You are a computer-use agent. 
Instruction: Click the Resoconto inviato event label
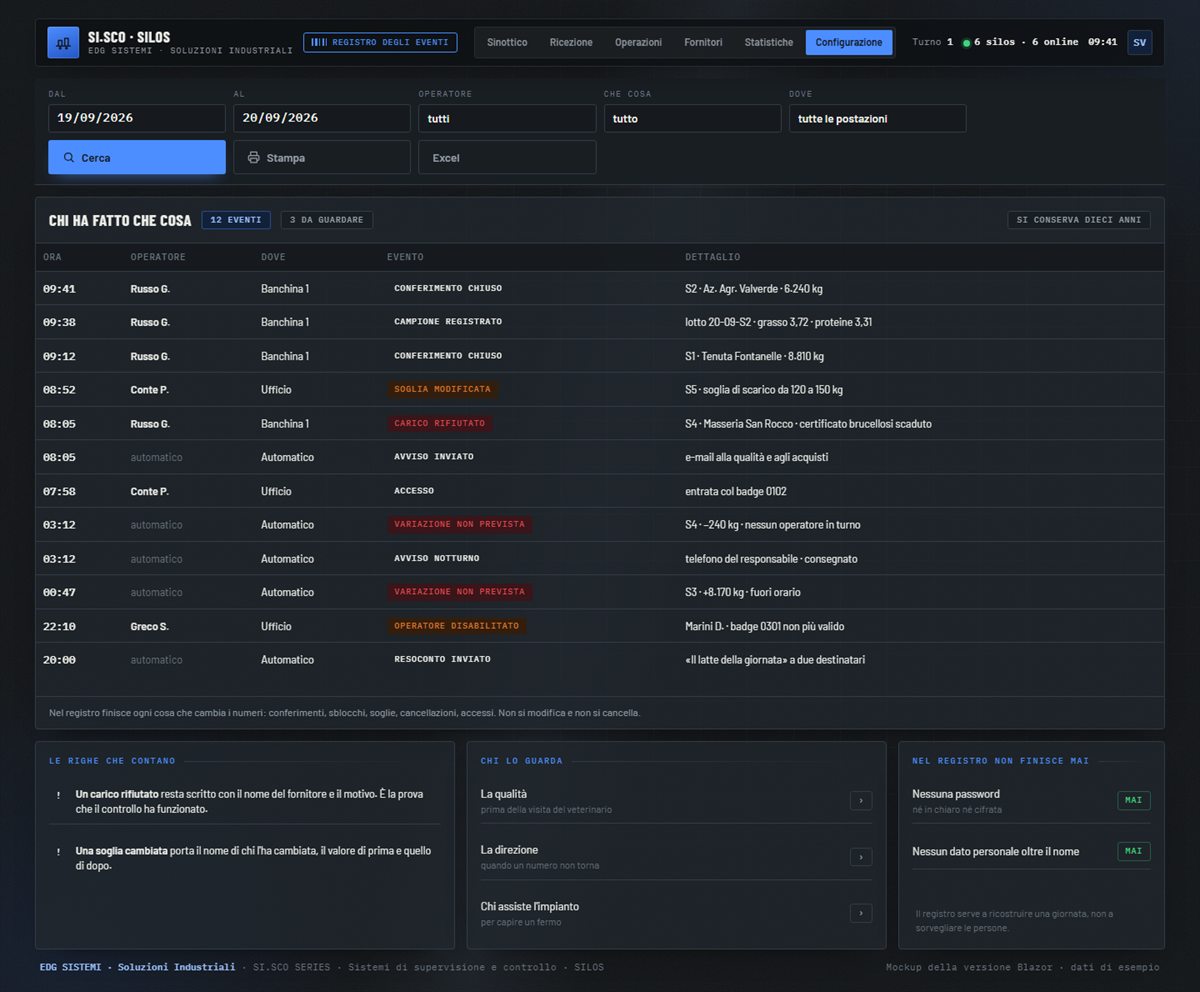tap(442, 659)
